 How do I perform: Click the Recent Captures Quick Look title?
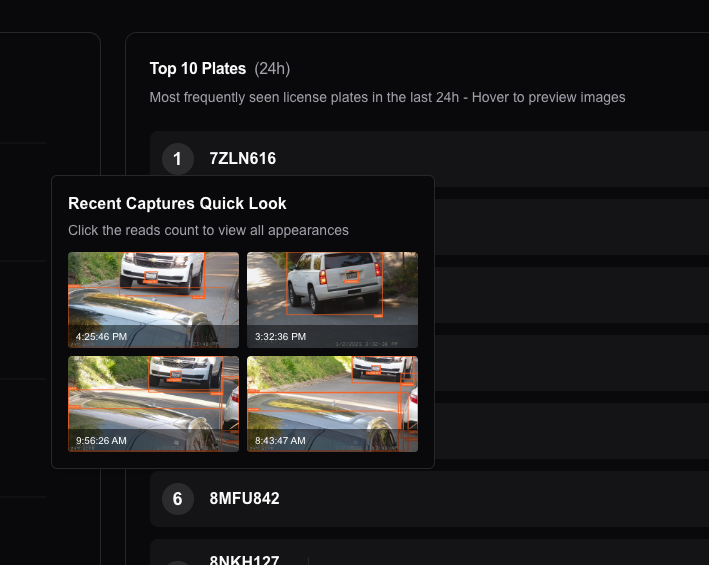(177, 204)
